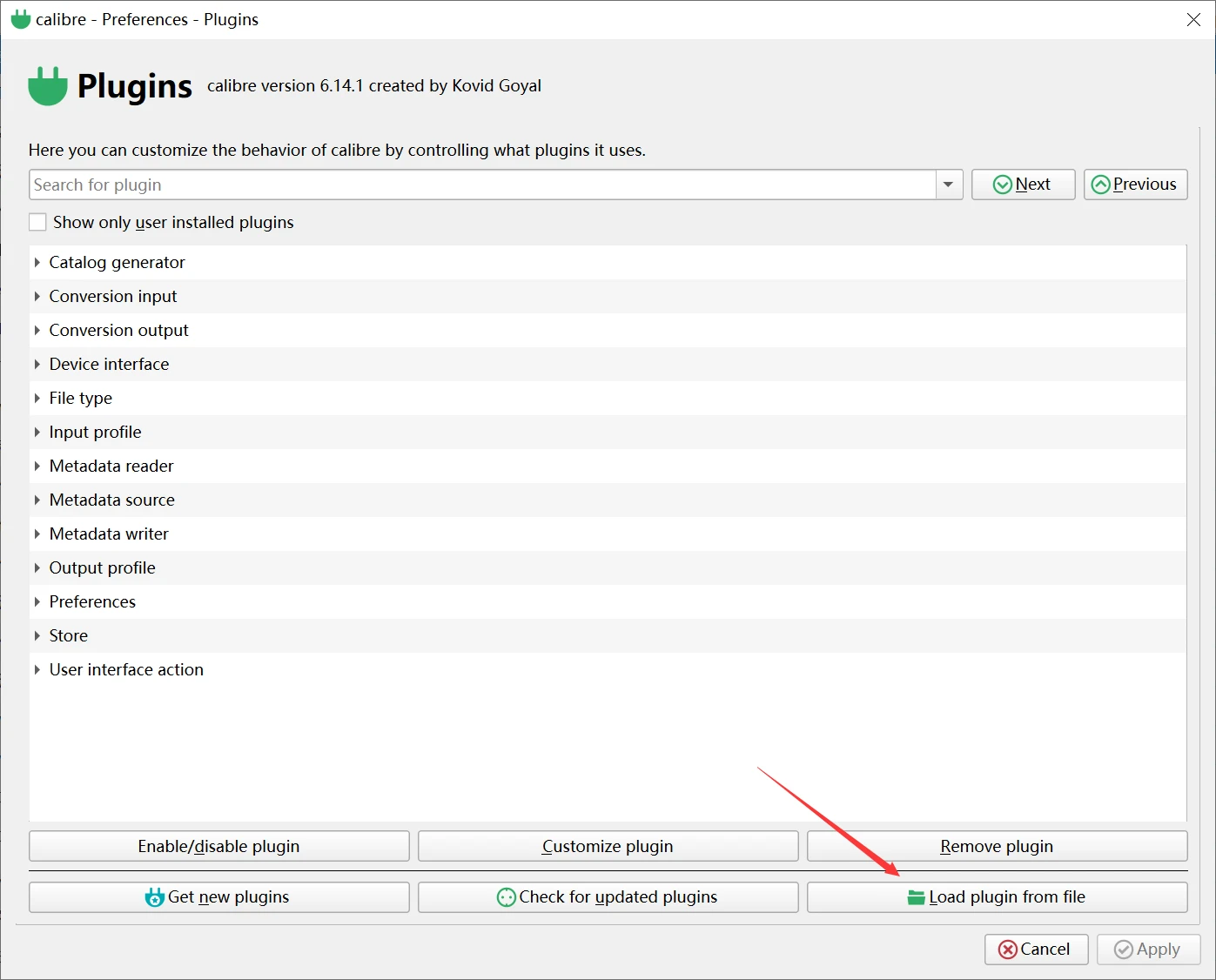This screenshot has width=1216, height=980.
Task: Click the calibre icon in title bar
Action: 21,19
